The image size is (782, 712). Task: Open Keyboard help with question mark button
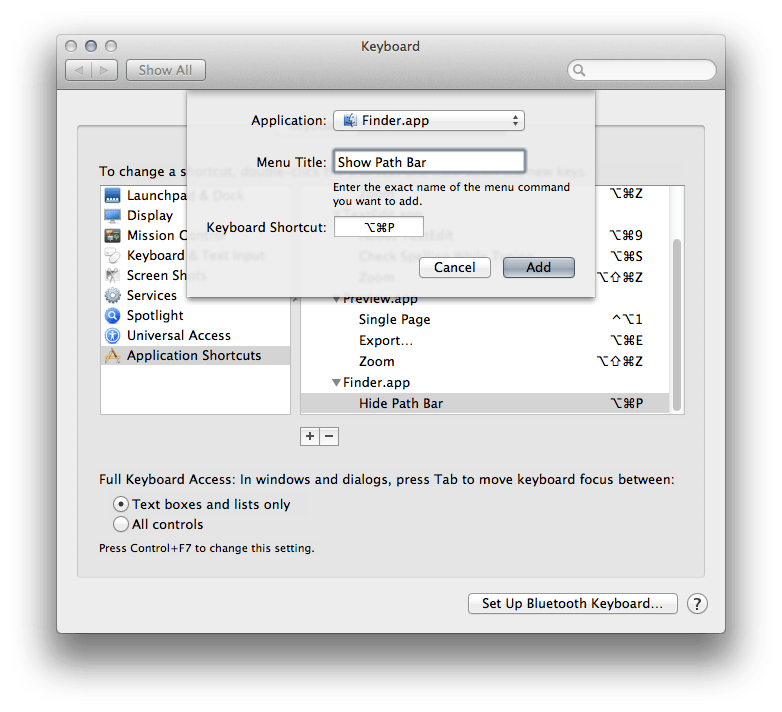[697, 604]
